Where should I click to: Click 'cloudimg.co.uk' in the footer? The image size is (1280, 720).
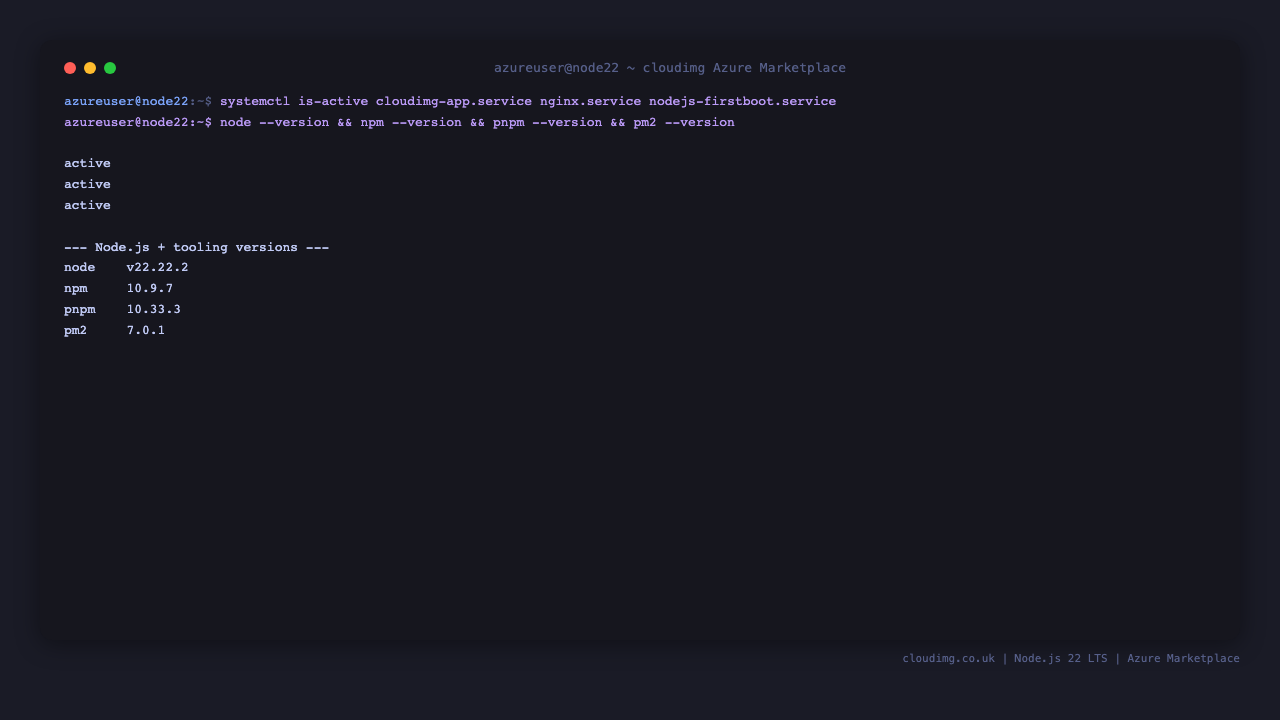pos(949,658)
